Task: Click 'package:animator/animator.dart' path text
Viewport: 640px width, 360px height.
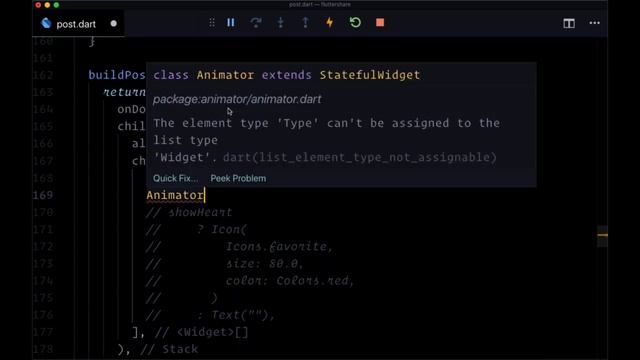Action: [x=237, y=99]
